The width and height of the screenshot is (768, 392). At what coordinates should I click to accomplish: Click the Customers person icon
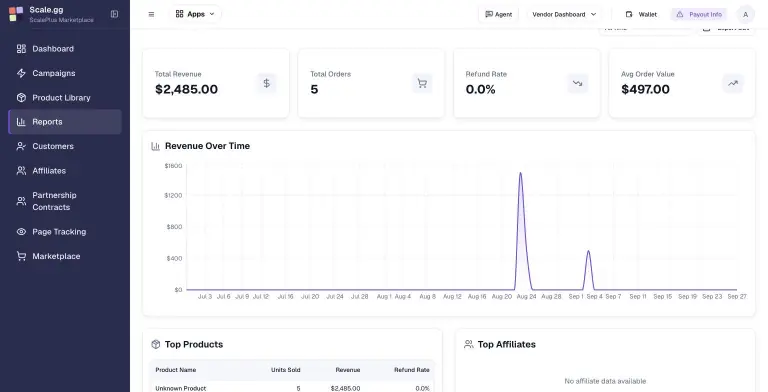click(x=21, y=146)
